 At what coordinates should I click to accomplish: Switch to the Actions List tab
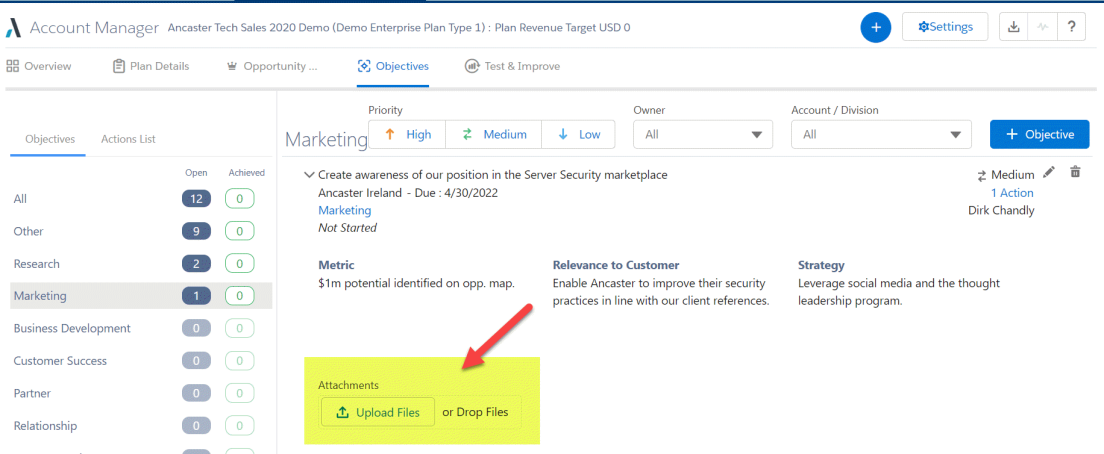[128, 139]
